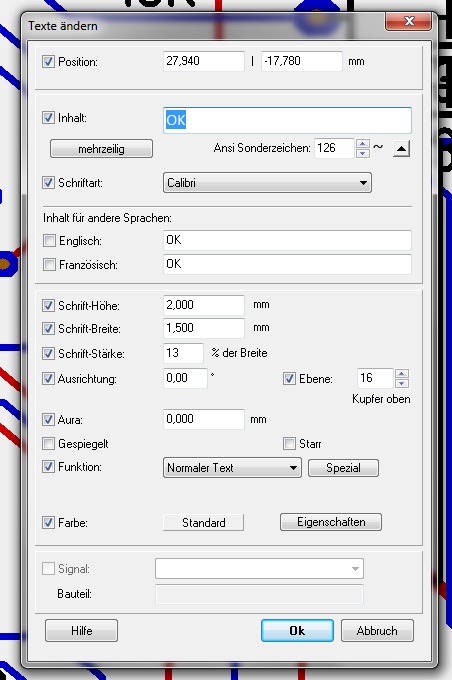Open the Signal dropdown list

point(259,569)
